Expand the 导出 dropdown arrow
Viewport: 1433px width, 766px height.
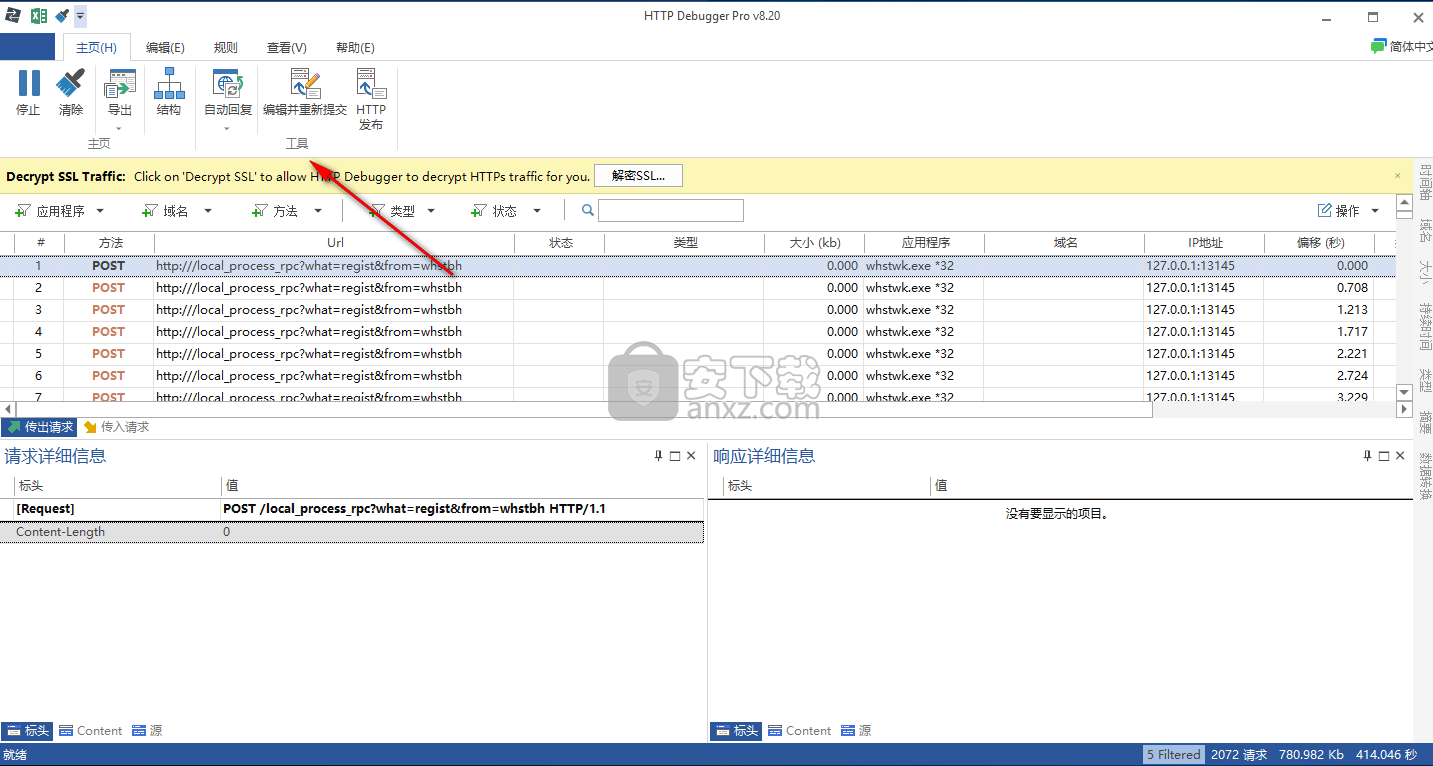(120, 128)
